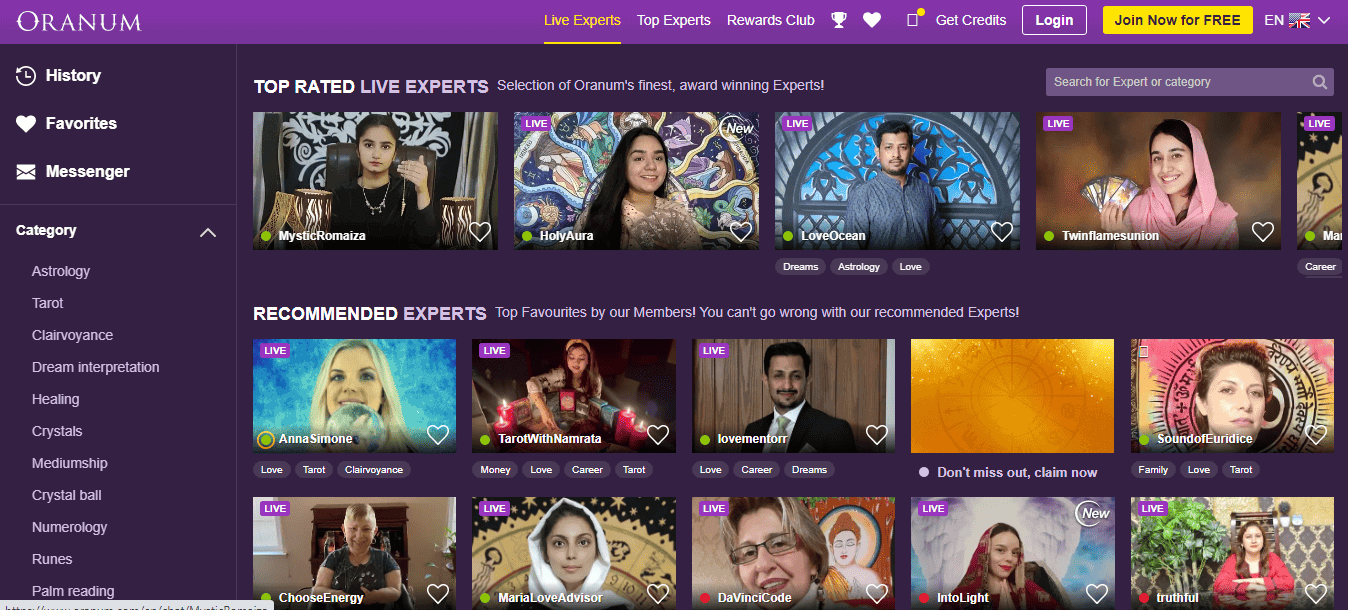
Task: Click Dreams tag under lovementorr
Action: click(x=809, y=469)
